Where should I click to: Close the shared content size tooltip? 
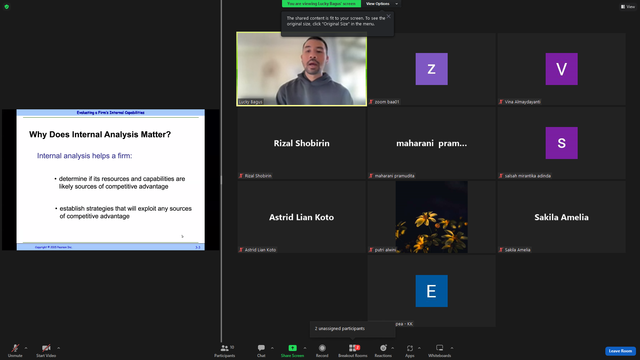pos(389,16)
